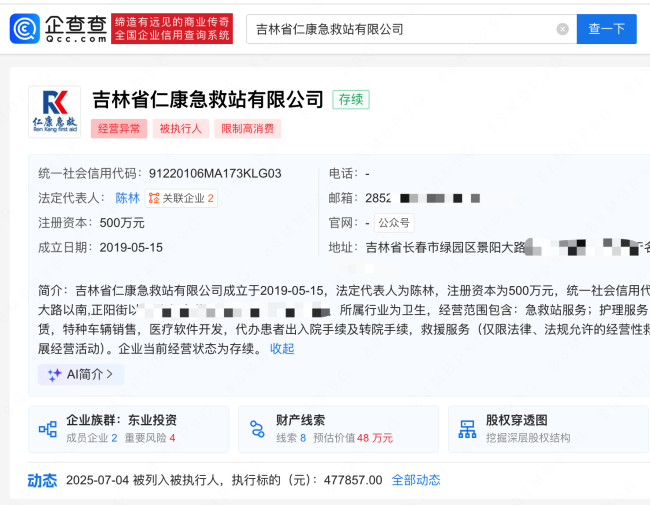Expand the AI简介 chevron

click(x=110, y=374)
